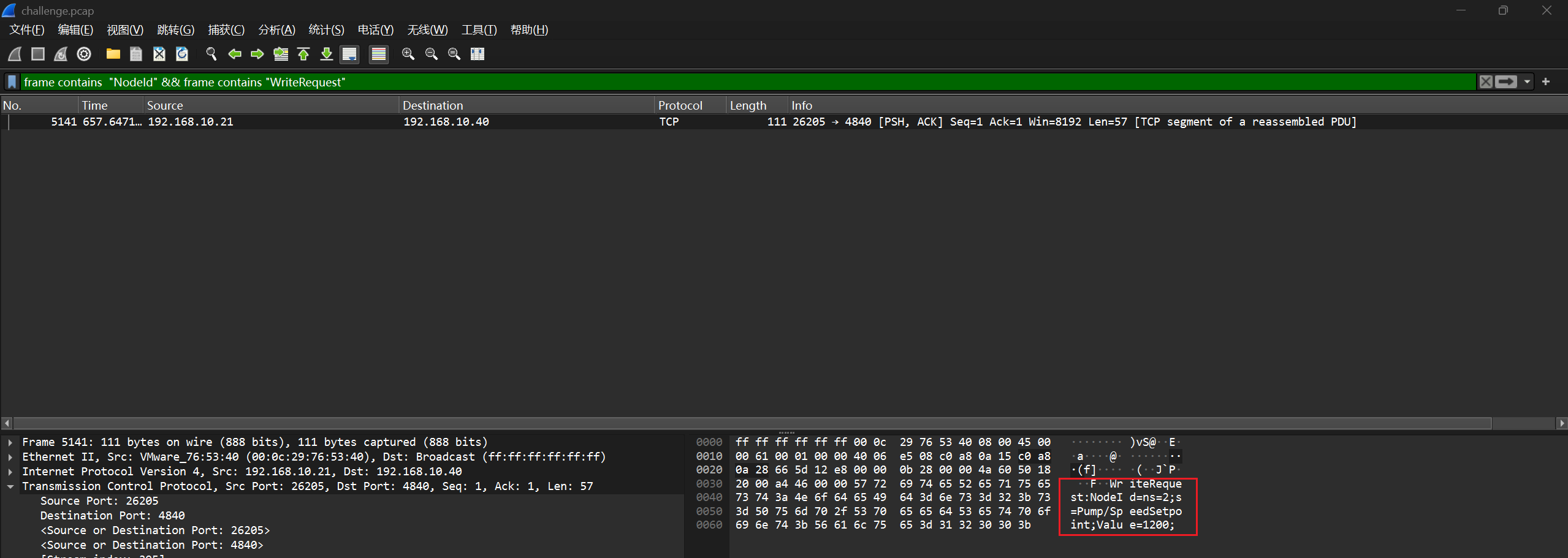Open a capture file via folder icon
Screen dimensions: 1568x558
113,54
